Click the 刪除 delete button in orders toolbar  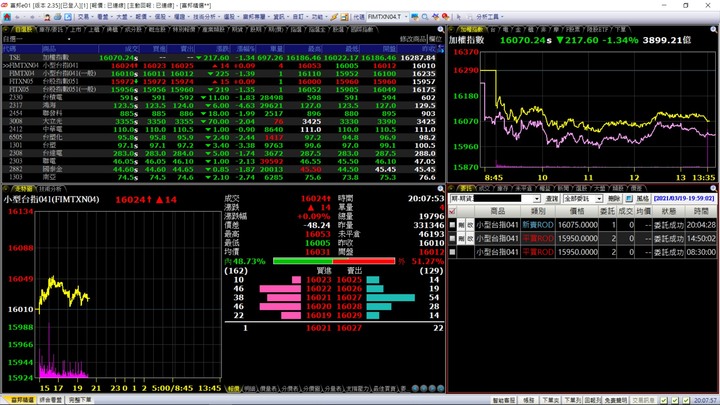[614, 199]
